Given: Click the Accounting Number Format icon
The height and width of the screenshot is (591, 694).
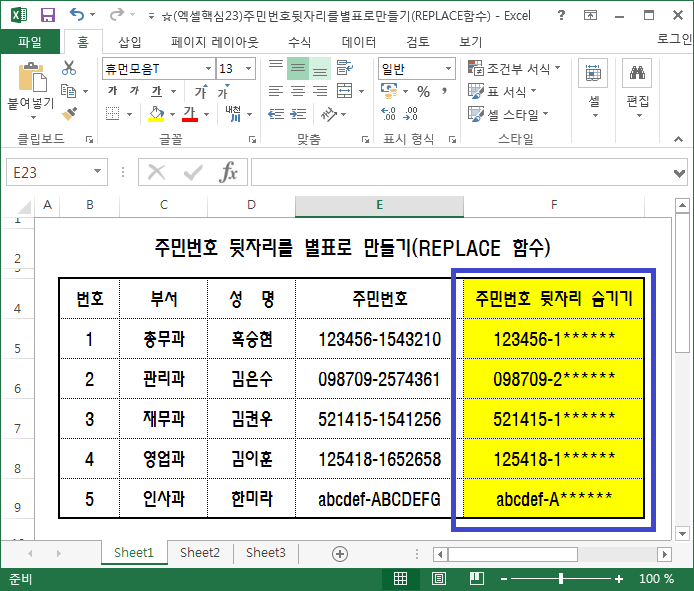Looking at the screenshot, I should coord(389,91).
